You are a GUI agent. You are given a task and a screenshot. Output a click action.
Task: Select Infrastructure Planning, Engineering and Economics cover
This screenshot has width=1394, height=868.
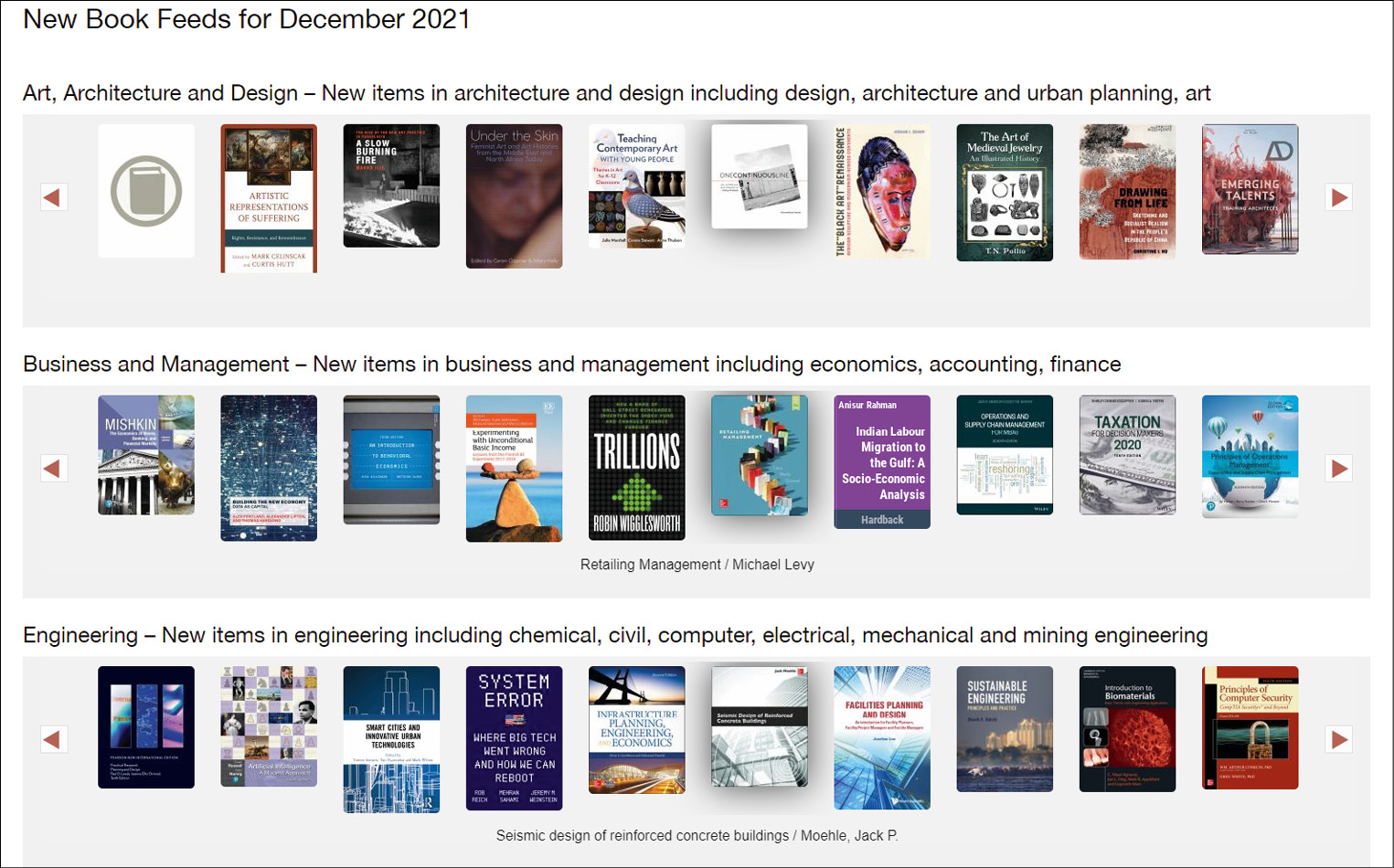[637, 730]
